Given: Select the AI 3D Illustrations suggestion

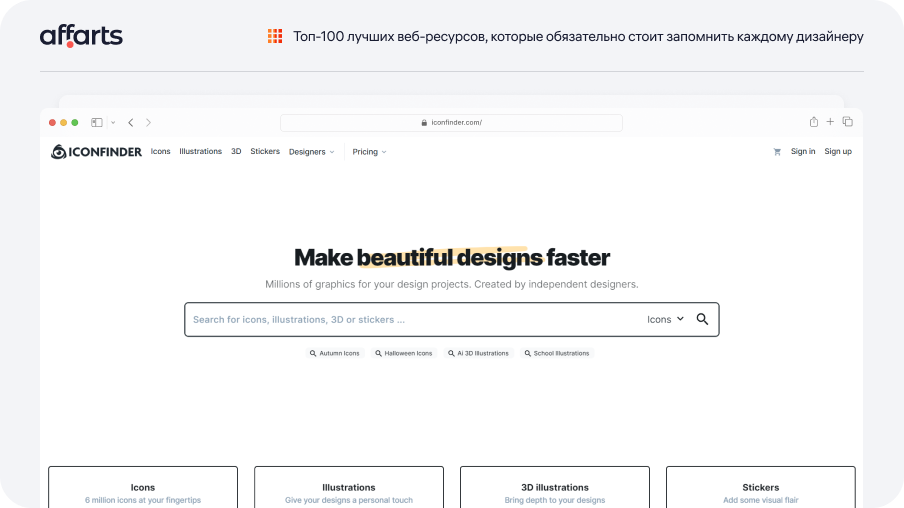Looking at the screenshot, I should [x=478, y=353].
